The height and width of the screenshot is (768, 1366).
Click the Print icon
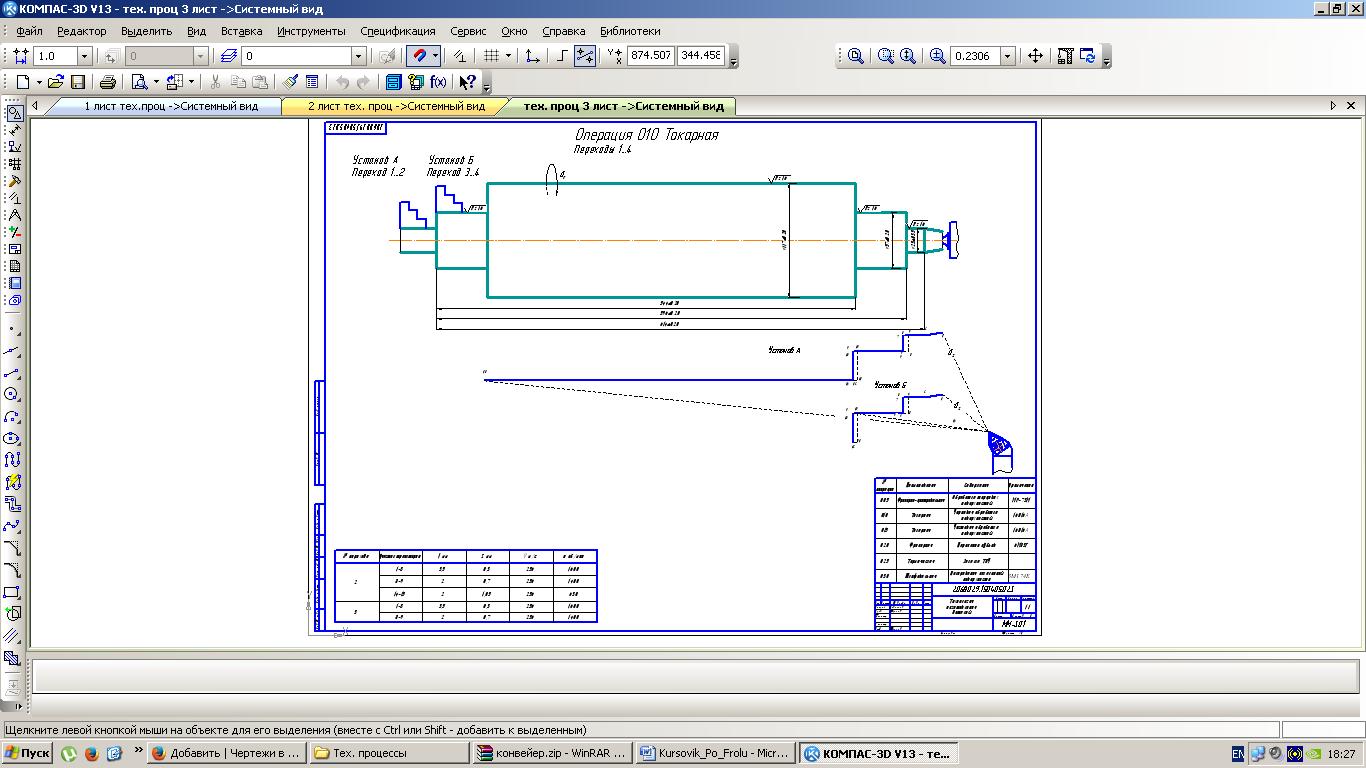(108, 82)
